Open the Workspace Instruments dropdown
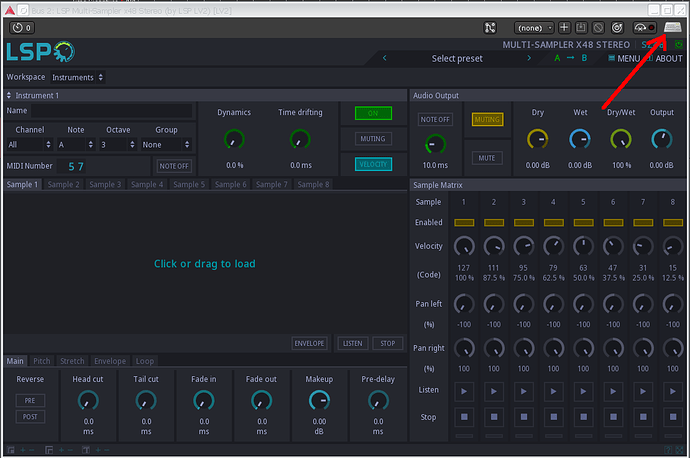This screenshot has height=458, width=690. click(78, 77)
